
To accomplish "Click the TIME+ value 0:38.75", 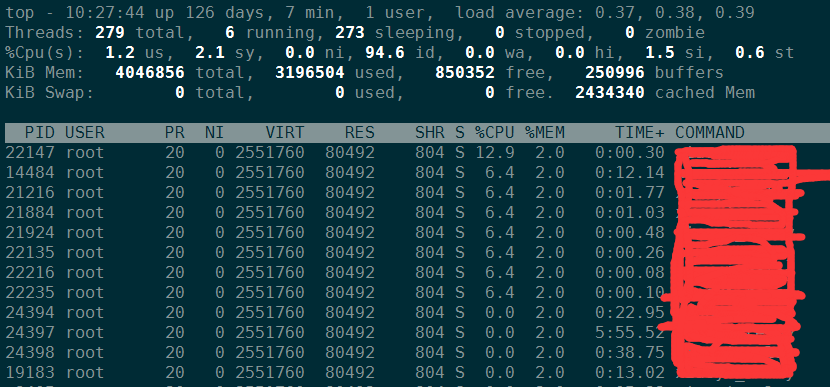I will pos(629,353).
